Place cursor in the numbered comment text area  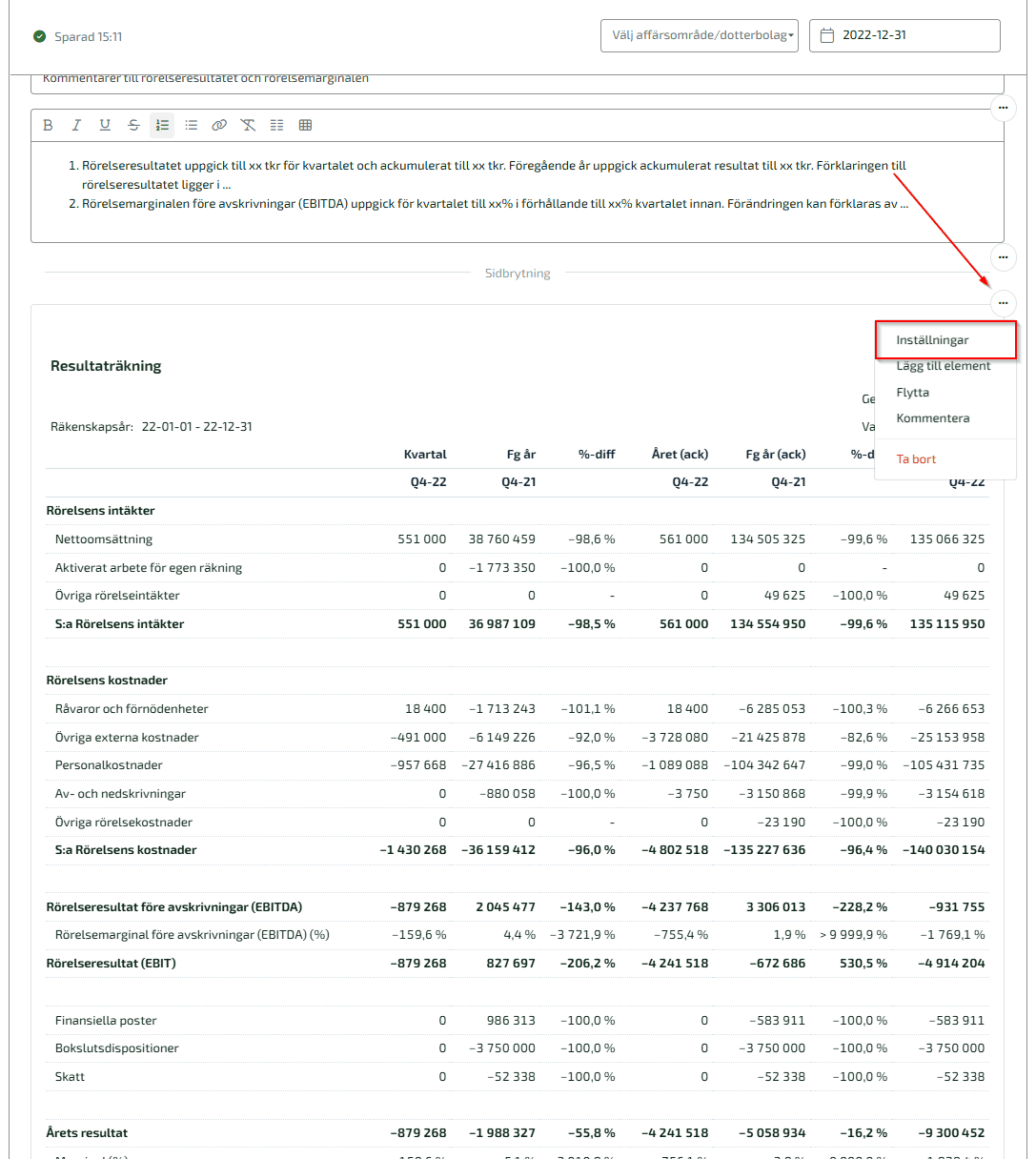click(518, 192)
